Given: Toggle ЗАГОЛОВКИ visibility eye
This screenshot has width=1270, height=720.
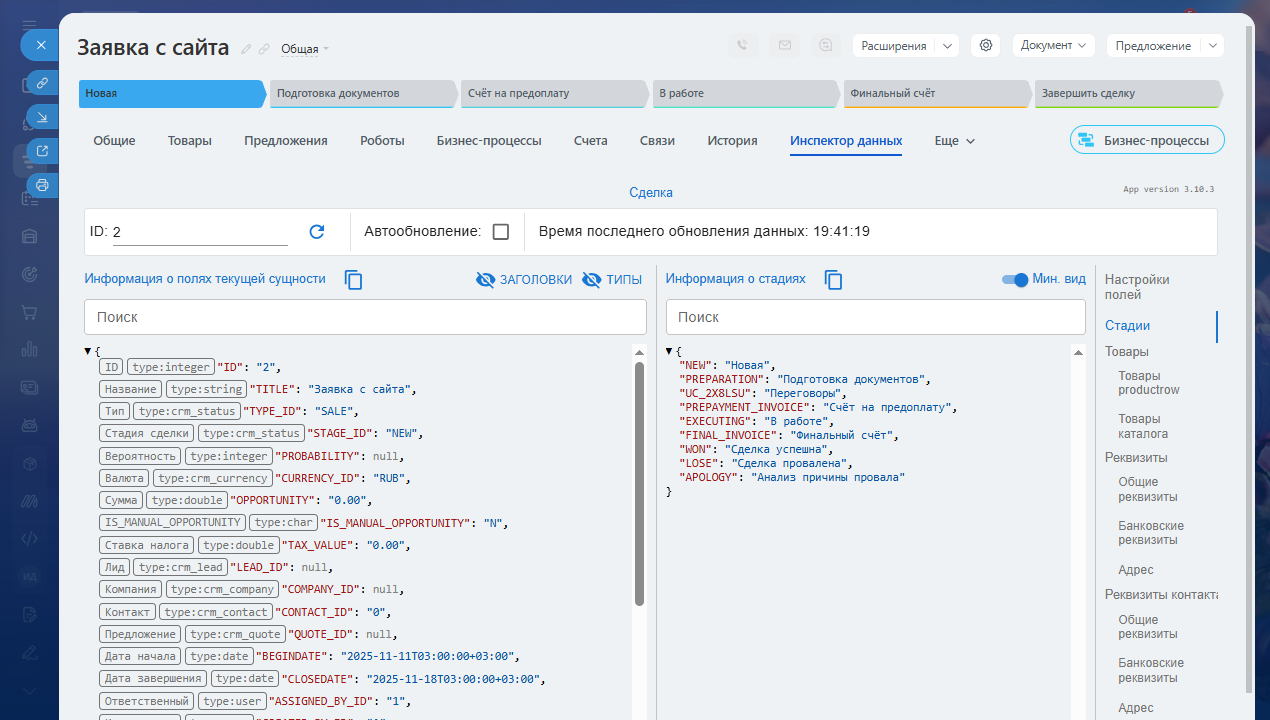Looking at the screenshot, I should pyautogui.click(x=486, y=280).
